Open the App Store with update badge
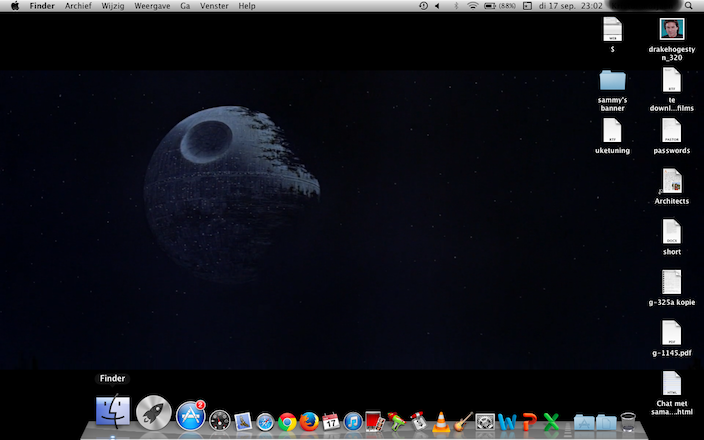Viewport: 704px width, 440px height. (191, 415)
